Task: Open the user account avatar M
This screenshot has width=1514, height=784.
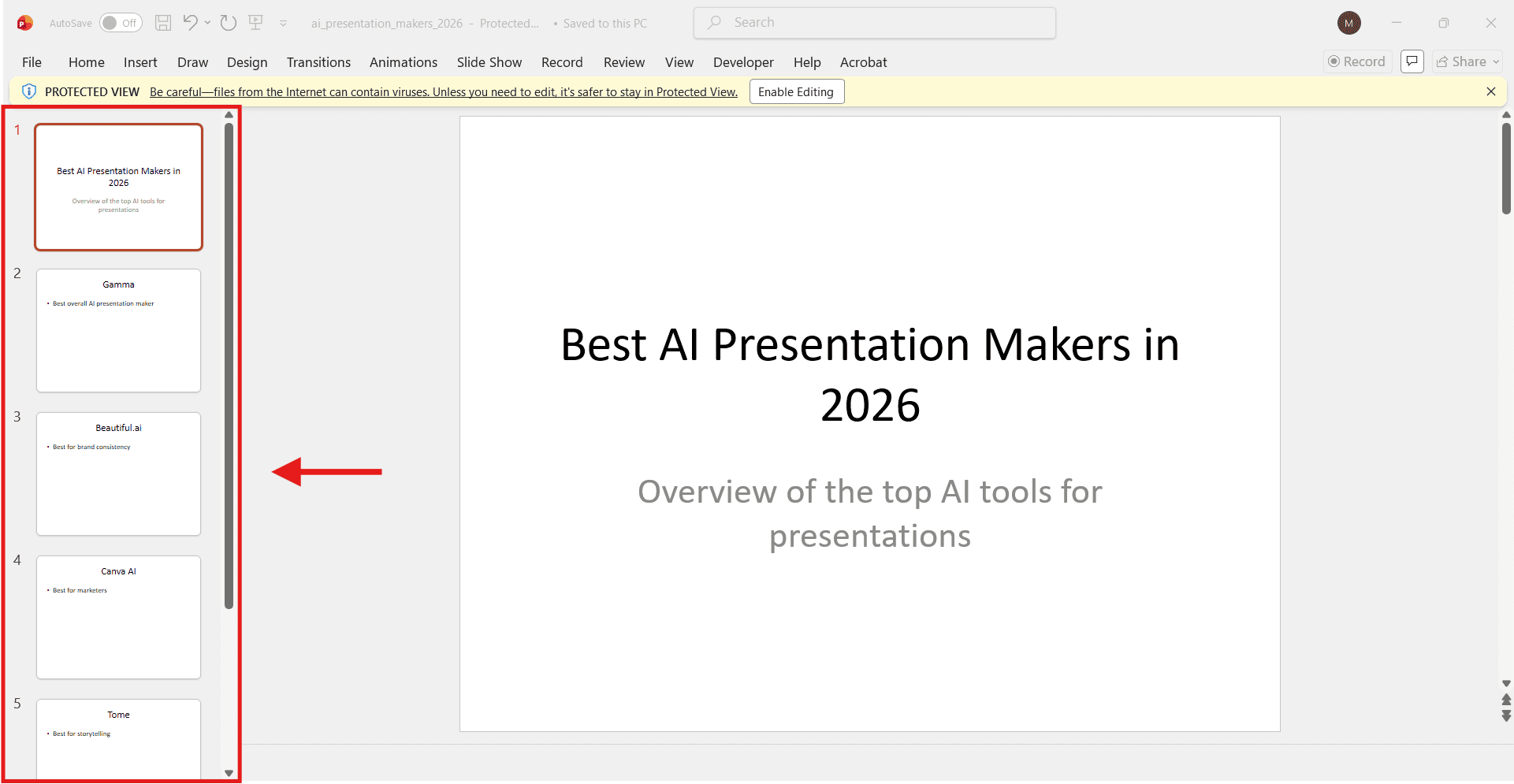Action: [1348, 23]
